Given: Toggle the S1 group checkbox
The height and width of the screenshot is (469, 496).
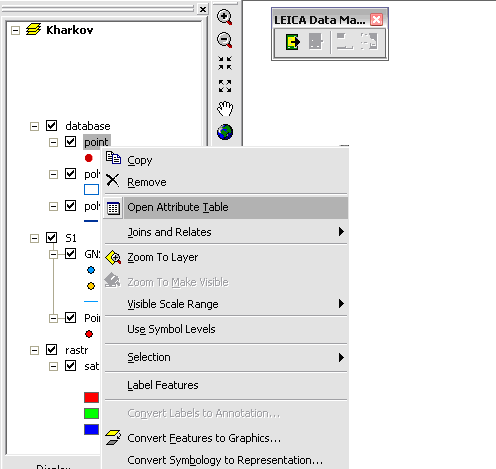Looking at the screenshot, I should (51, 238).
